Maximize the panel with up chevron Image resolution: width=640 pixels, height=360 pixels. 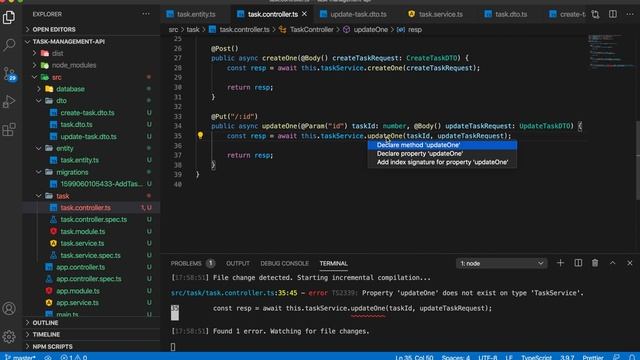click(613, 263)
